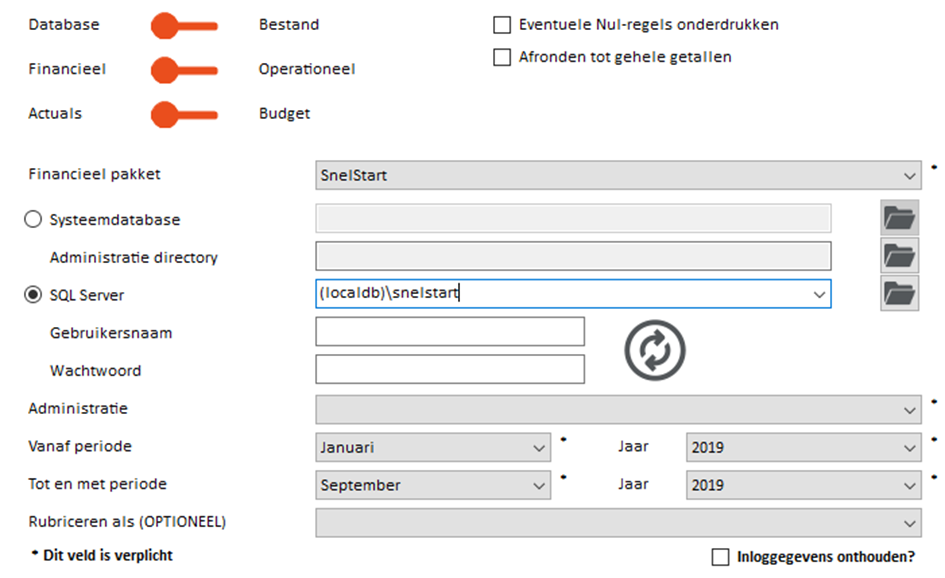Enable Eventuele Nul-regels onderdrukken checkbox
The height and width of the screenshot is (578, 945).
502,25
